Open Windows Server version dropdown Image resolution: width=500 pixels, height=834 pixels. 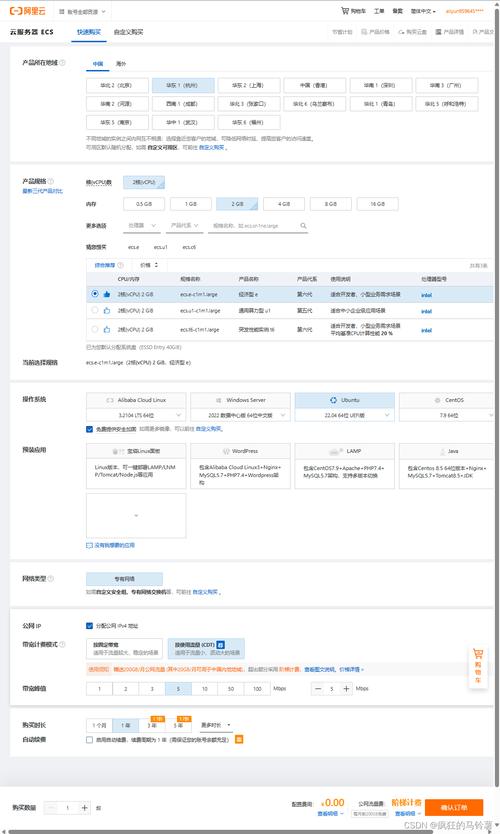240,415
